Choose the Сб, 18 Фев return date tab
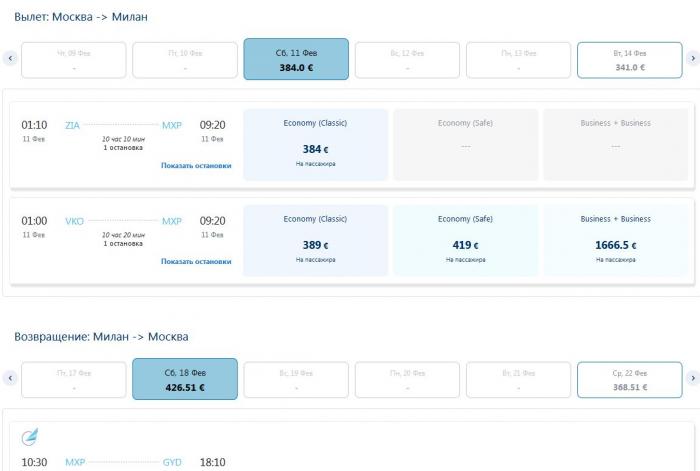 click(184, 379)
